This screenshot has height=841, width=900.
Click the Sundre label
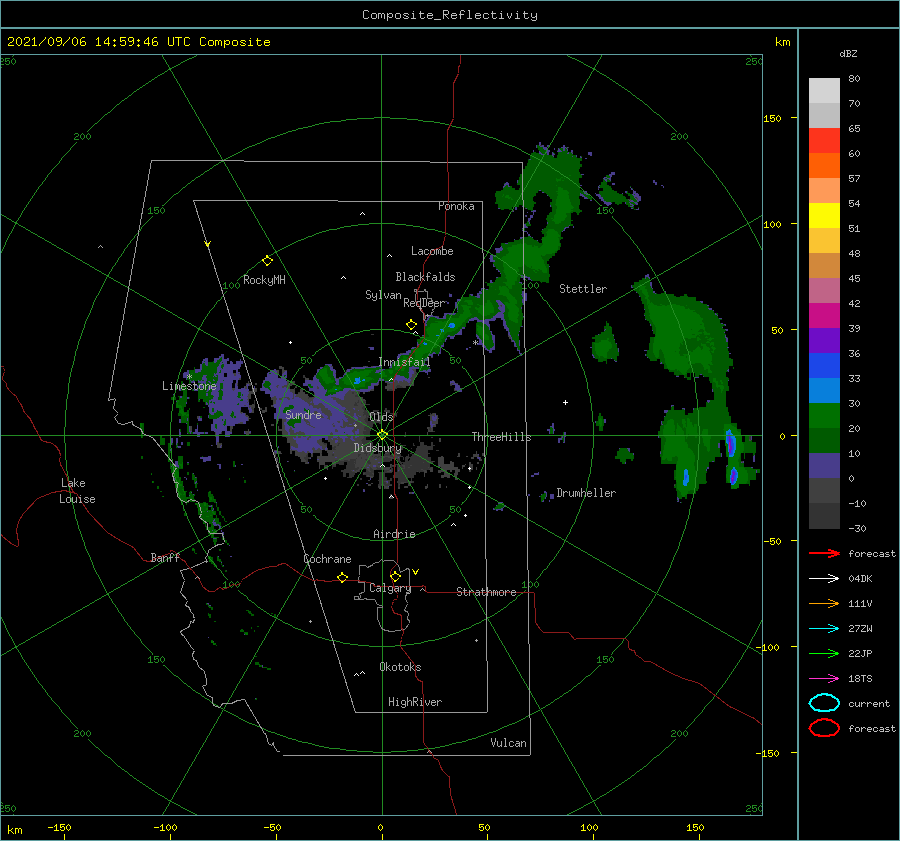[303, 414]
